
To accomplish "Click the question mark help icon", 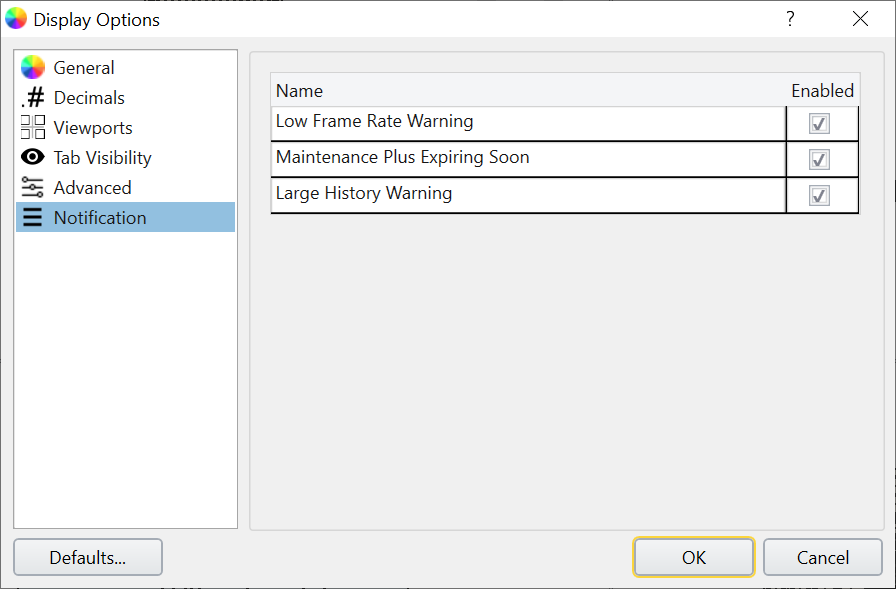I will coord(789,18).
